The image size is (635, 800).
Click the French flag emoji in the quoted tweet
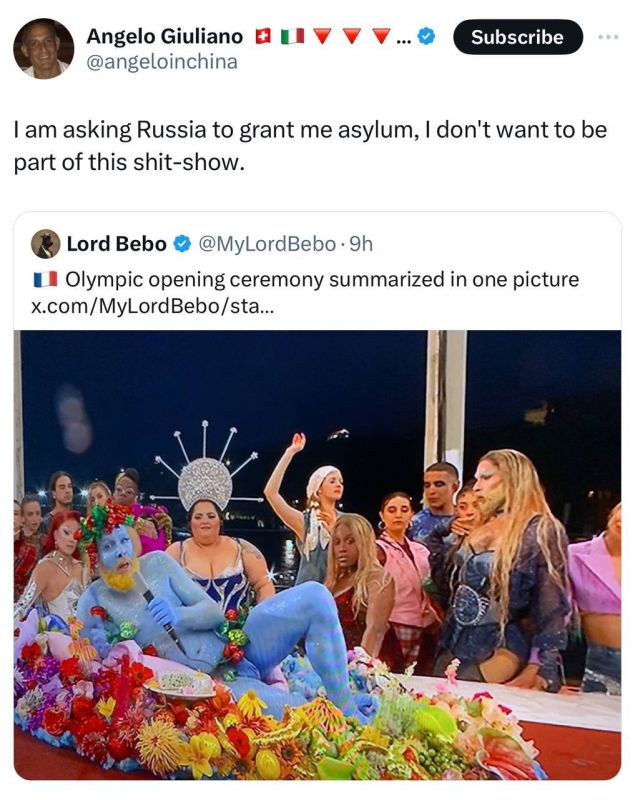pos(47,280)
